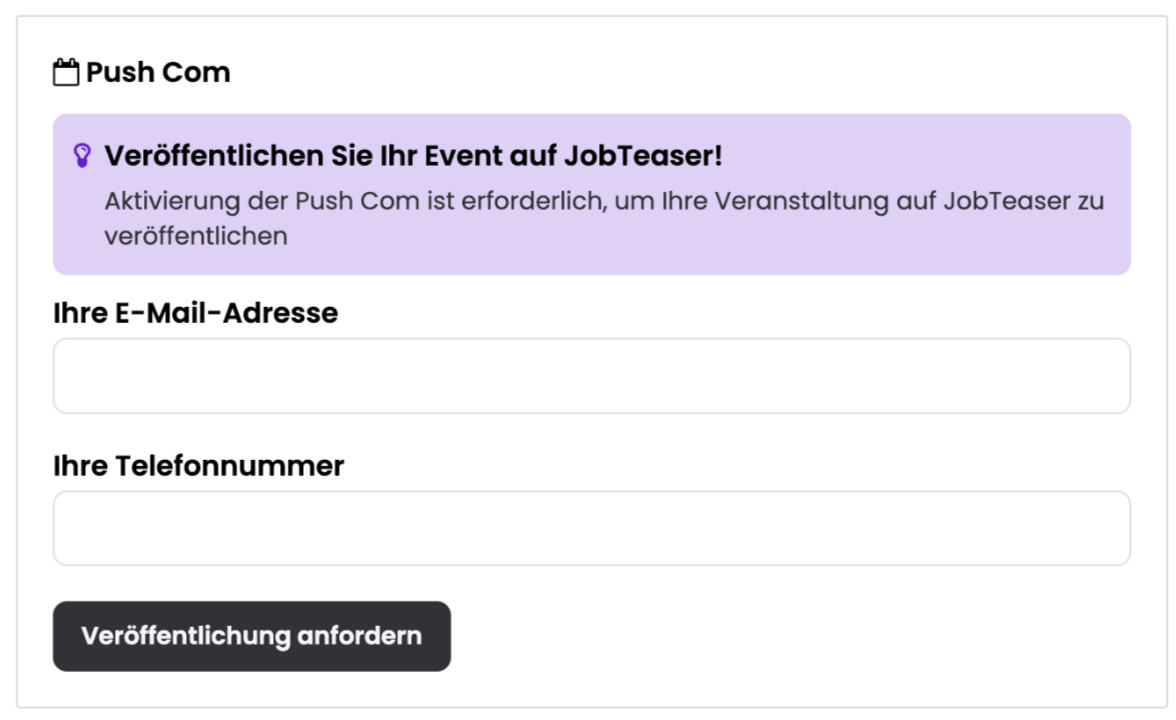1176x720 pixels.
Task: Click the Ihre E-Mail-Adresse label
Action: (x=195, y=314)
